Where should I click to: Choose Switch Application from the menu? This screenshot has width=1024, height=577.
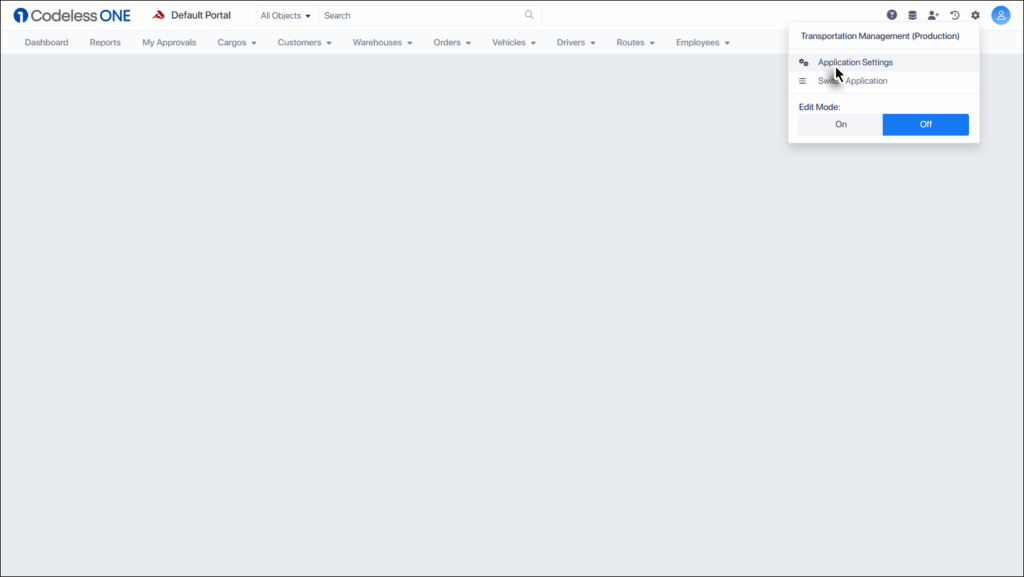point(852,81)
